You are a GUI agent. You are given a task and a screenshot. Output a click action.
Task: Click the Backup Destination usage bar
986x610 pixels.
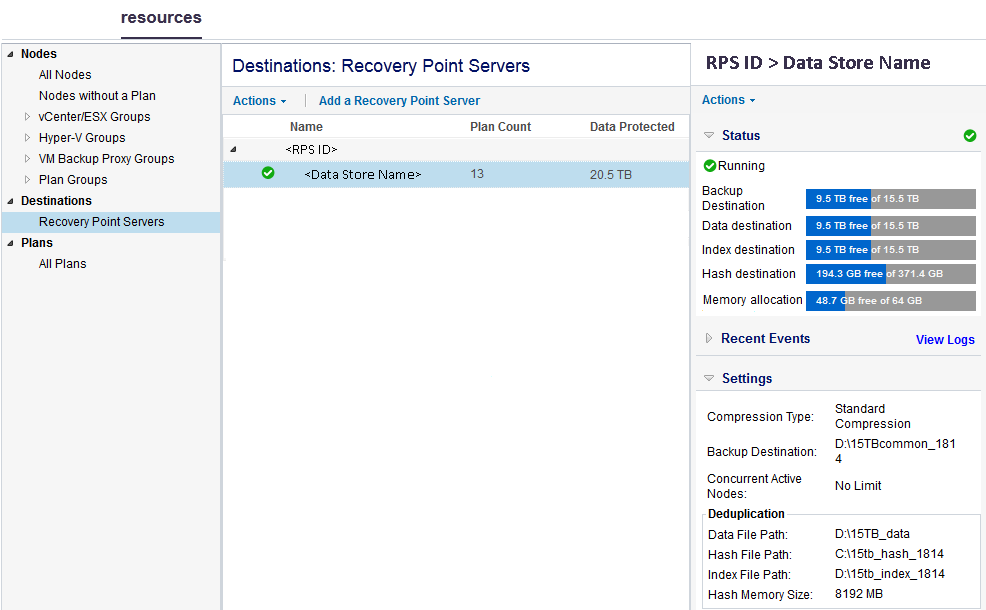(x=890, y=198)
